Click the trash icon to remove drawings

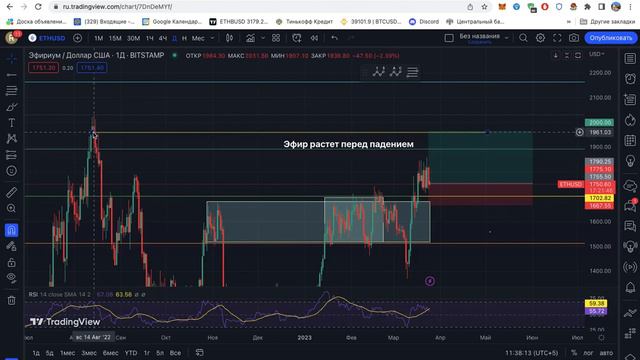click(x=11, y=301)
